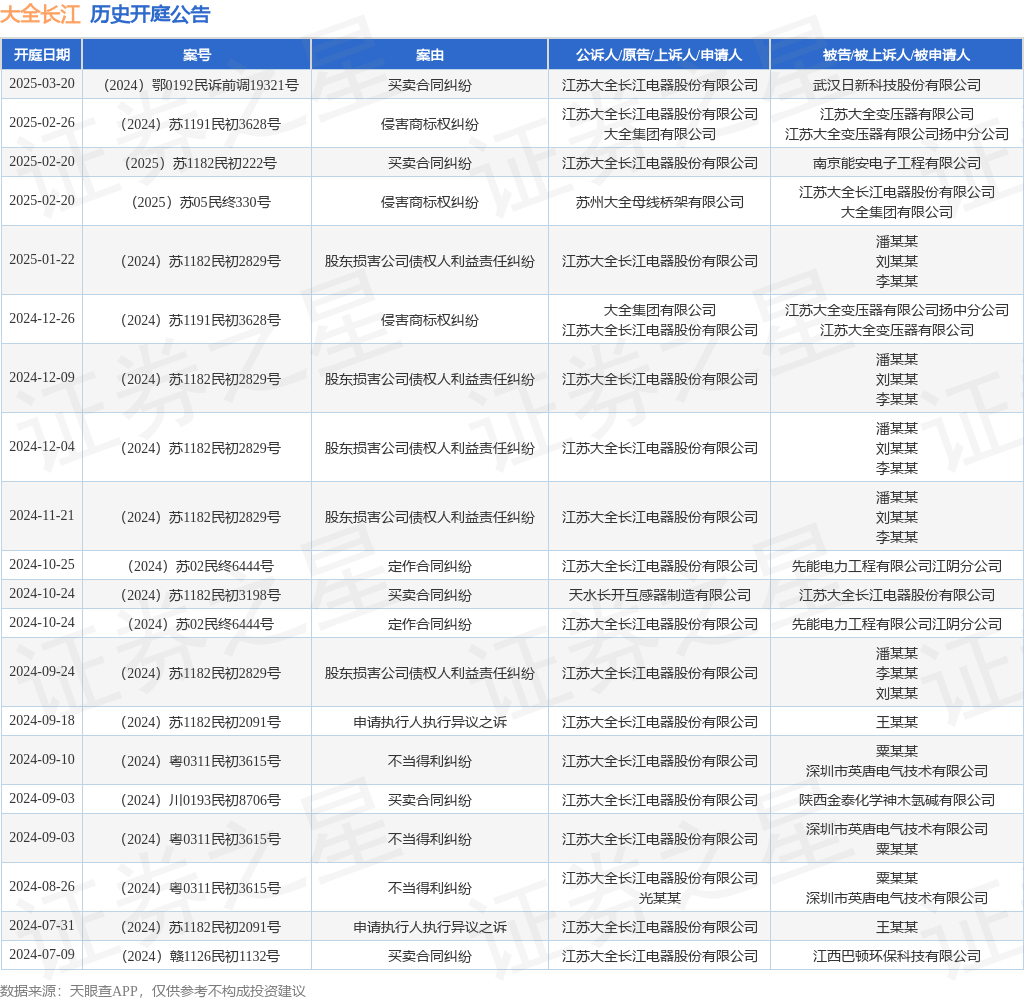The width and height of the screenshot is (1024, 1000).
Task: Select the date cell 2024-07-09
Action: [x=42, y=955]
